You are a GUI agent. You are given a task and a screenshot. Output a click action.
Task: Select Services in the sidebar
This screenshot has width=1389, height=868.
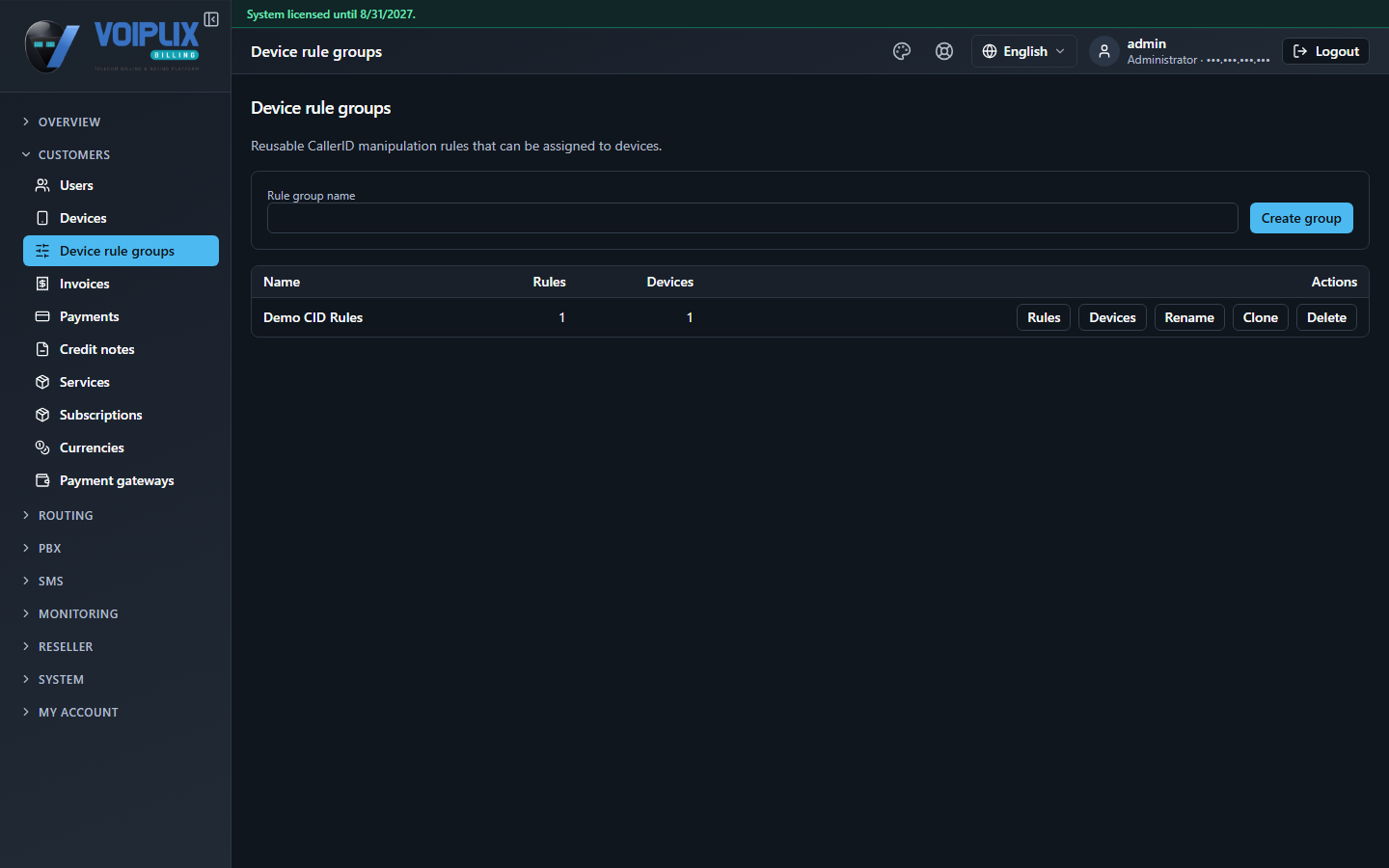pos(121,382)
